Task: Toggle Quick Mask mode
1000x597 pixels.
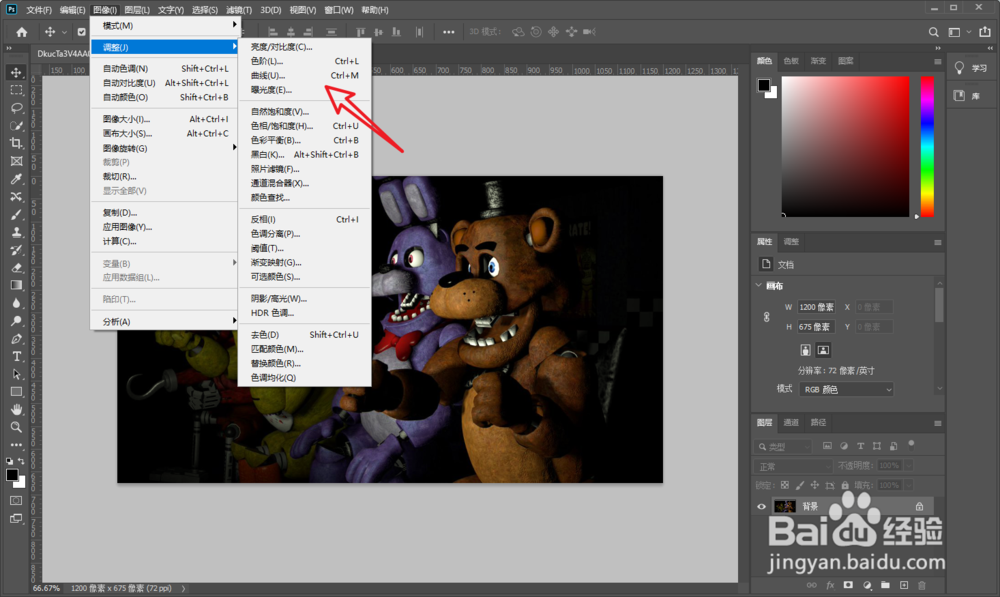Action: pyautogui.click(x=17, y=501)
